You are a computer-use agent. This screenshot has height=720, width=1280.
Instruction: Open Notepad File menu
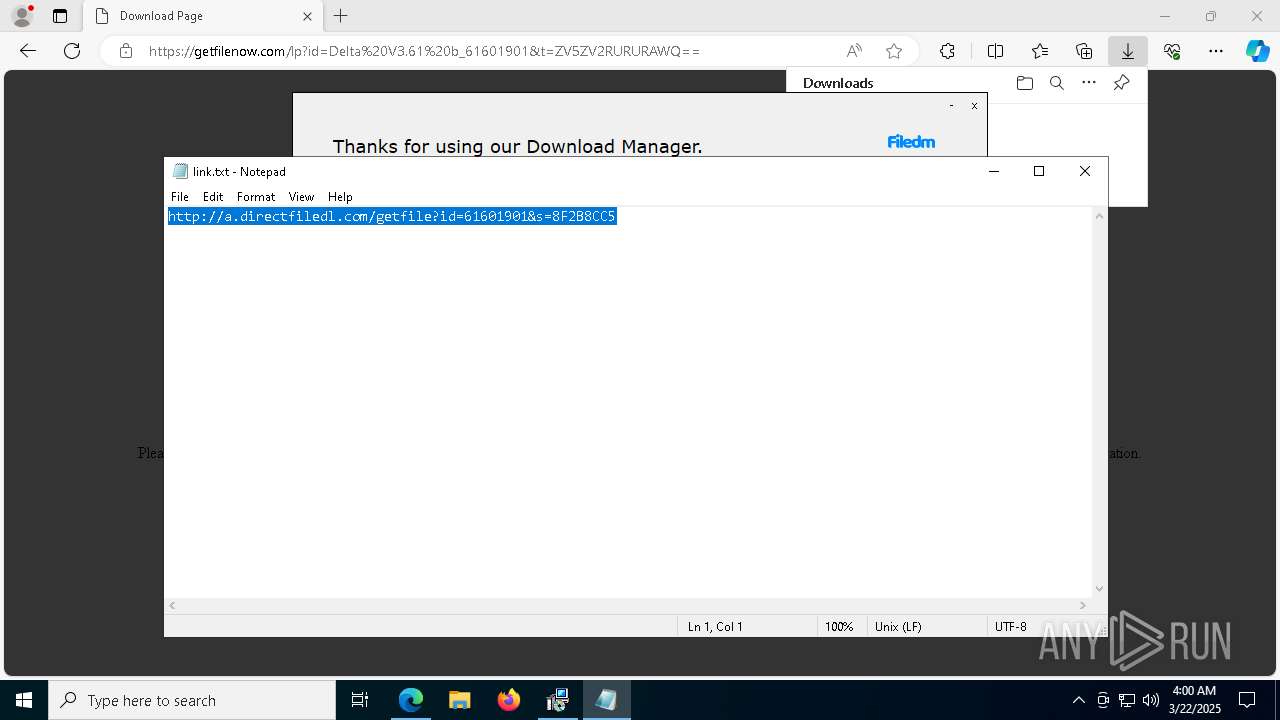(180, 197)
